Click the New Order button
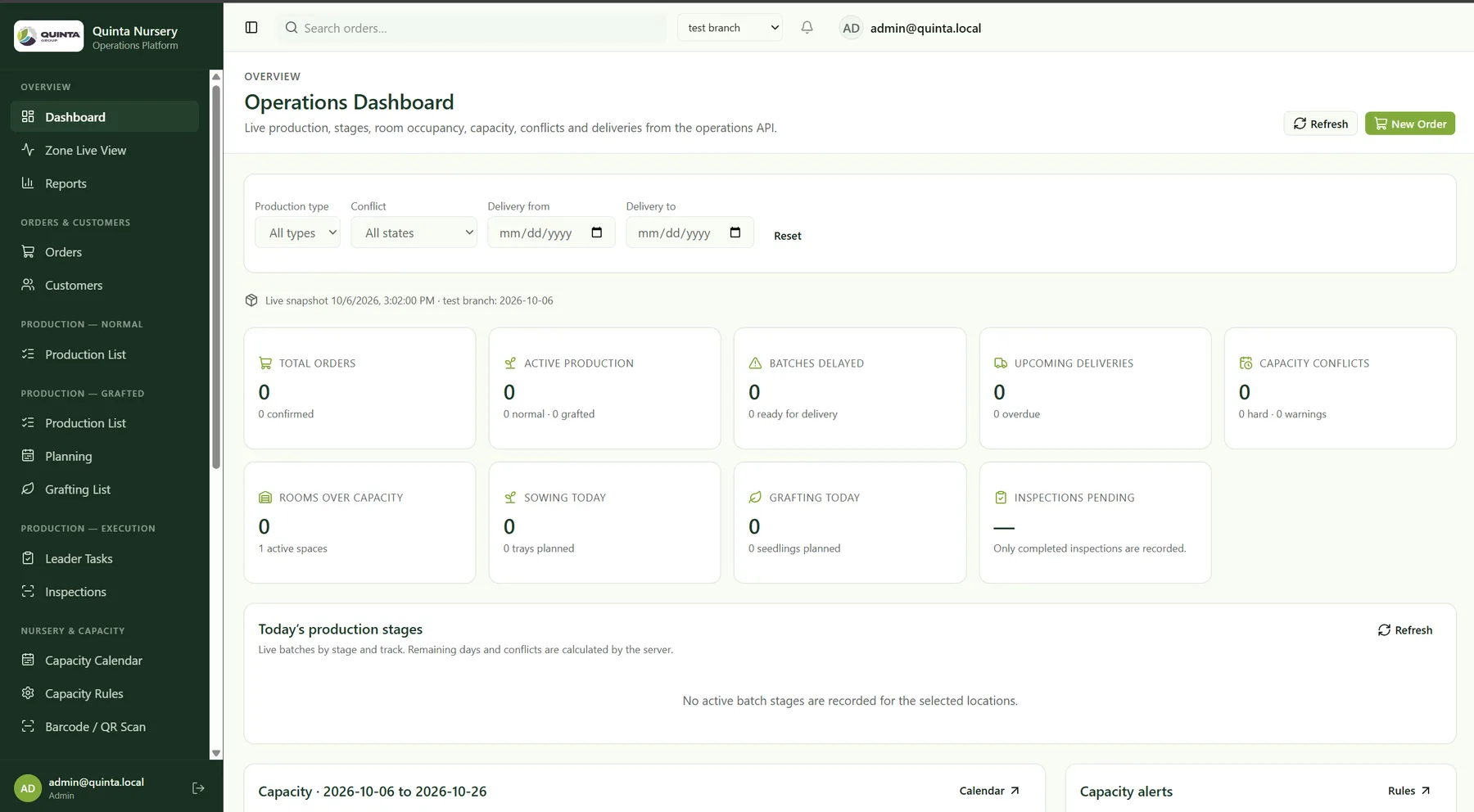 [x=1409, y=124]
